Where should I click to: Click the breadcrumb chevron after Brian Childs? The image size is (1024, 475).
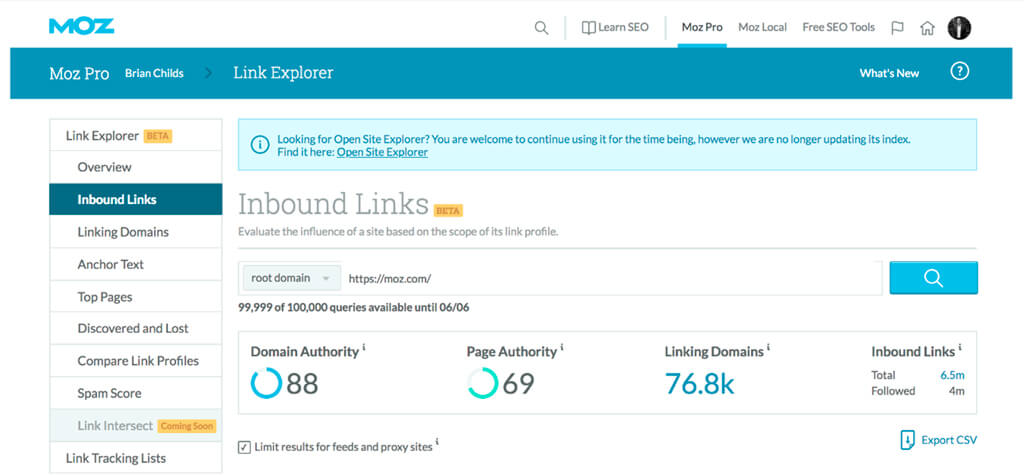click(208, 73)
